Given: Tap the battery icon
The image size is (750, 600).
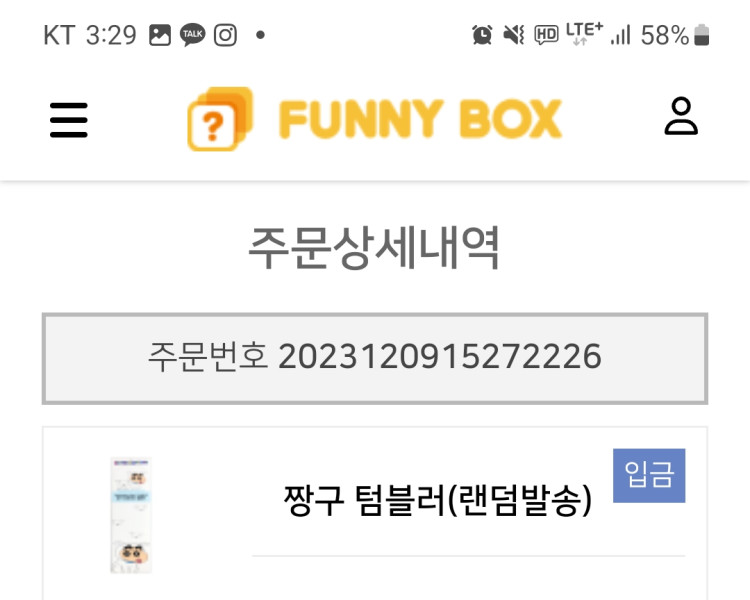Looking at the screenshot, I should 702,35.
